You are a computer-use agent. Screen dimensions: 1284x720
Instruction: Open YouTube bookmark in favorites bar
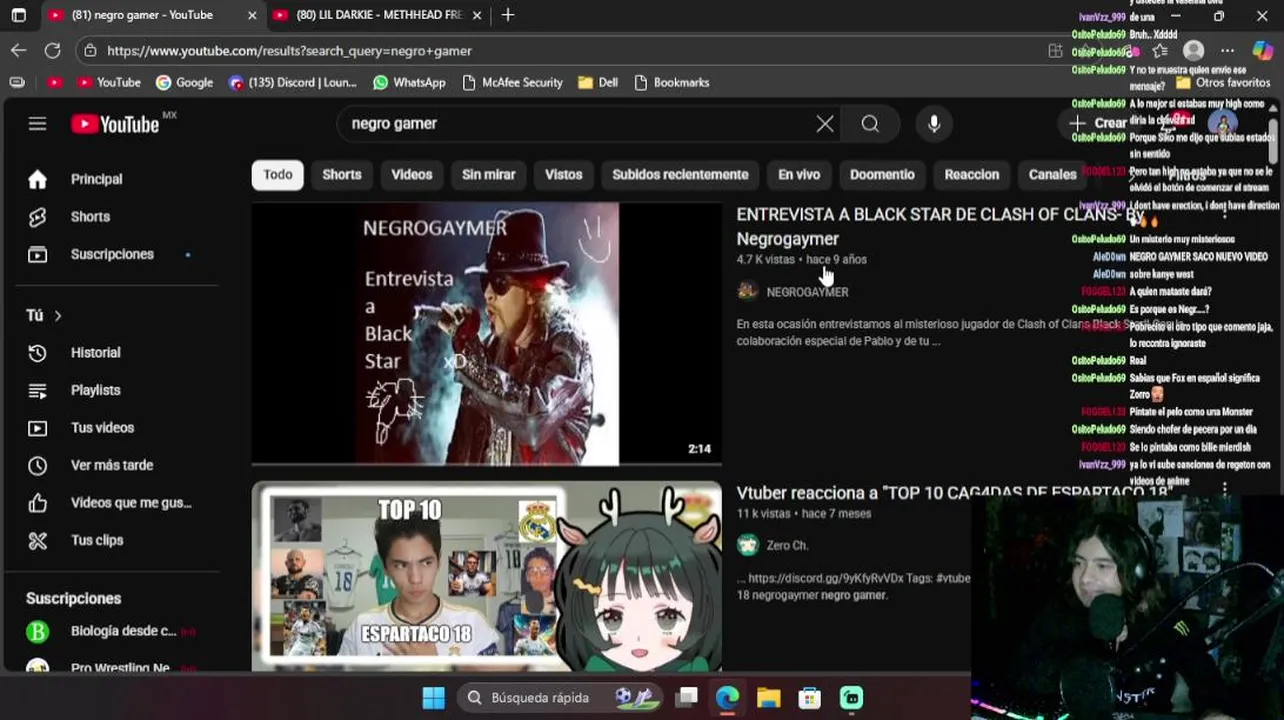(x=109, y=83)
